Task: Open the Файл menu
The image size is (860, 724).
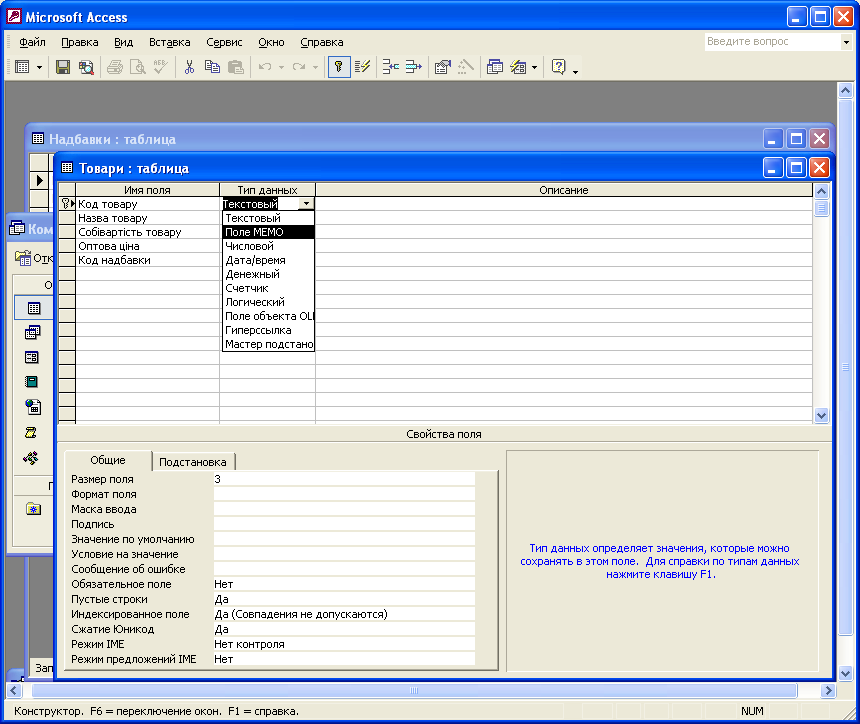Action: pos(32,42)
